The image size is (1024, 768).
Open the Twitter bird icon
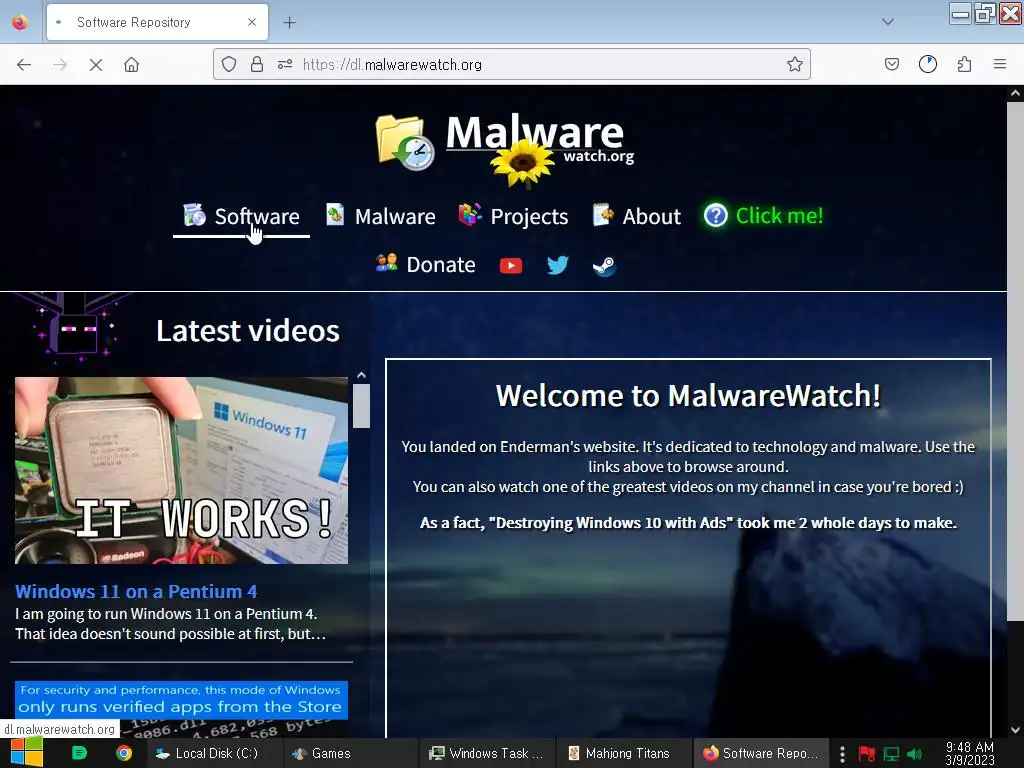[557, 265]
